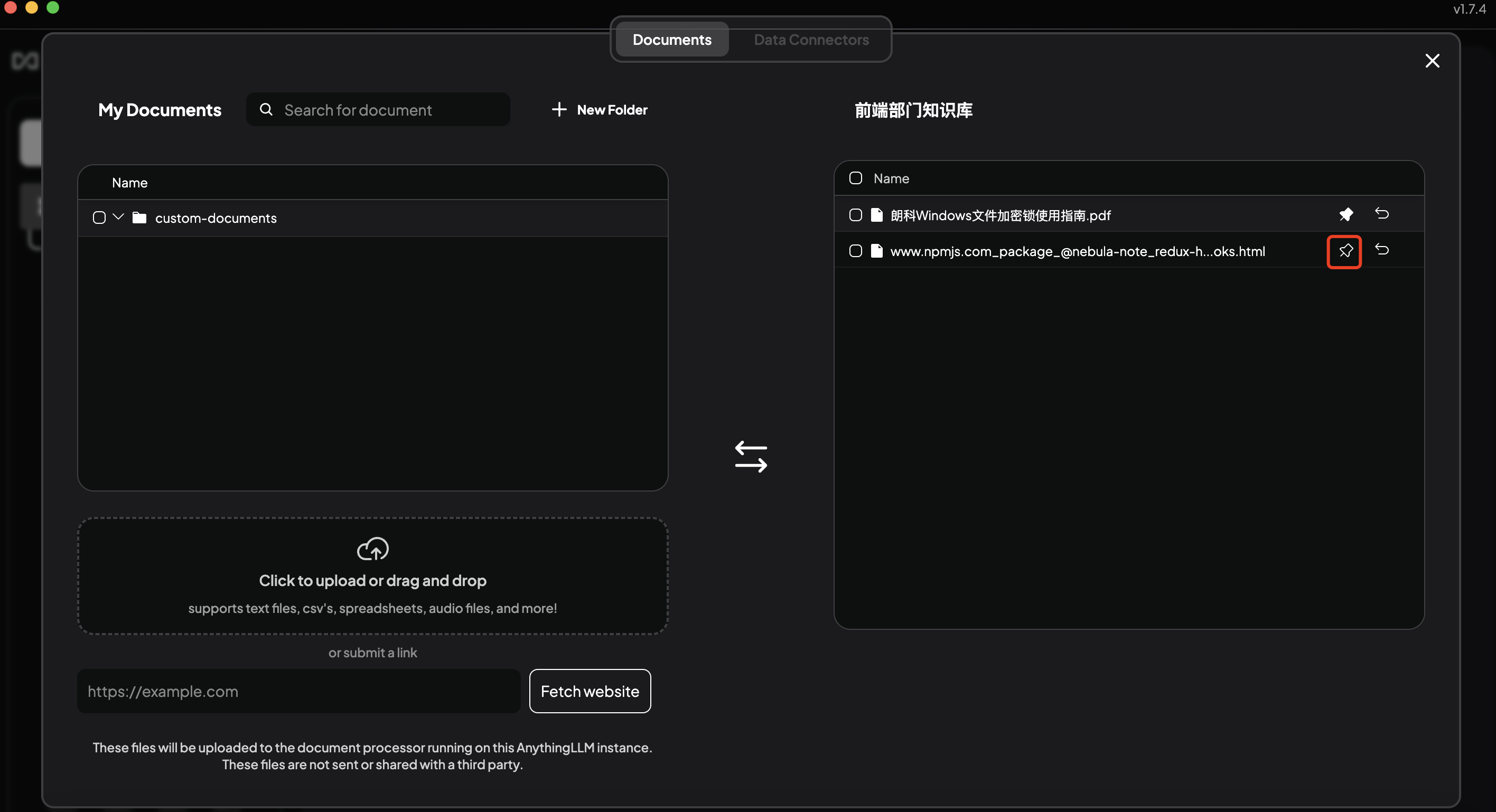Open the Data Connectors tab

point(811,40)
